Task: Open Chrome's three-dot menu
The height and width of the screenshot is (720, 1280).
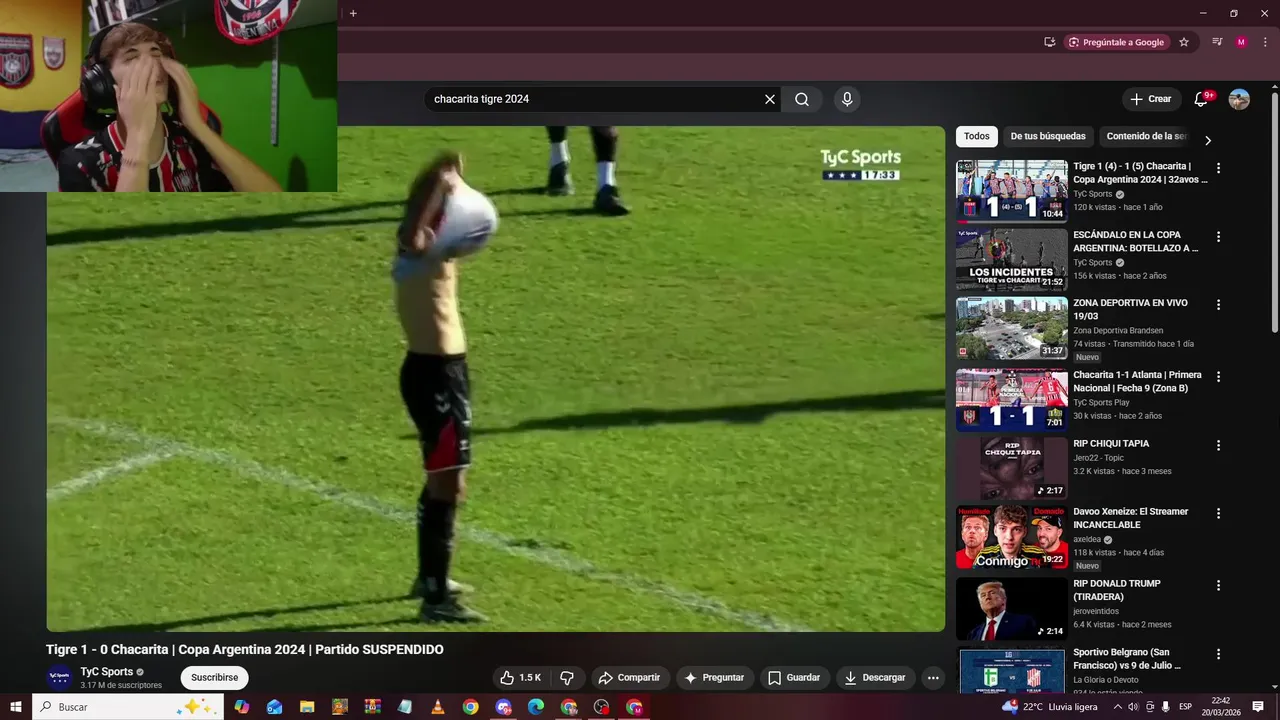Action: click(1265, 42)
